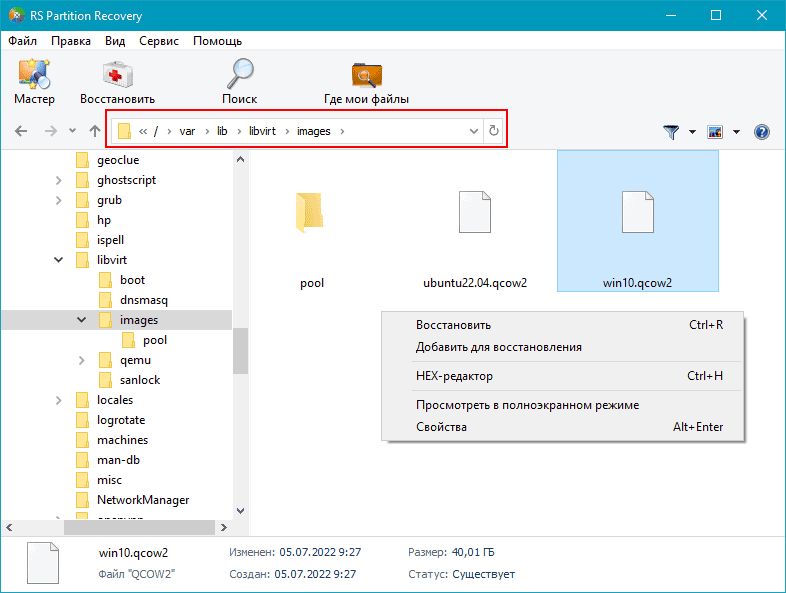Viewport: 786px width, 593px height.
Task: Select misc folder in the tree
Action: 99,480
